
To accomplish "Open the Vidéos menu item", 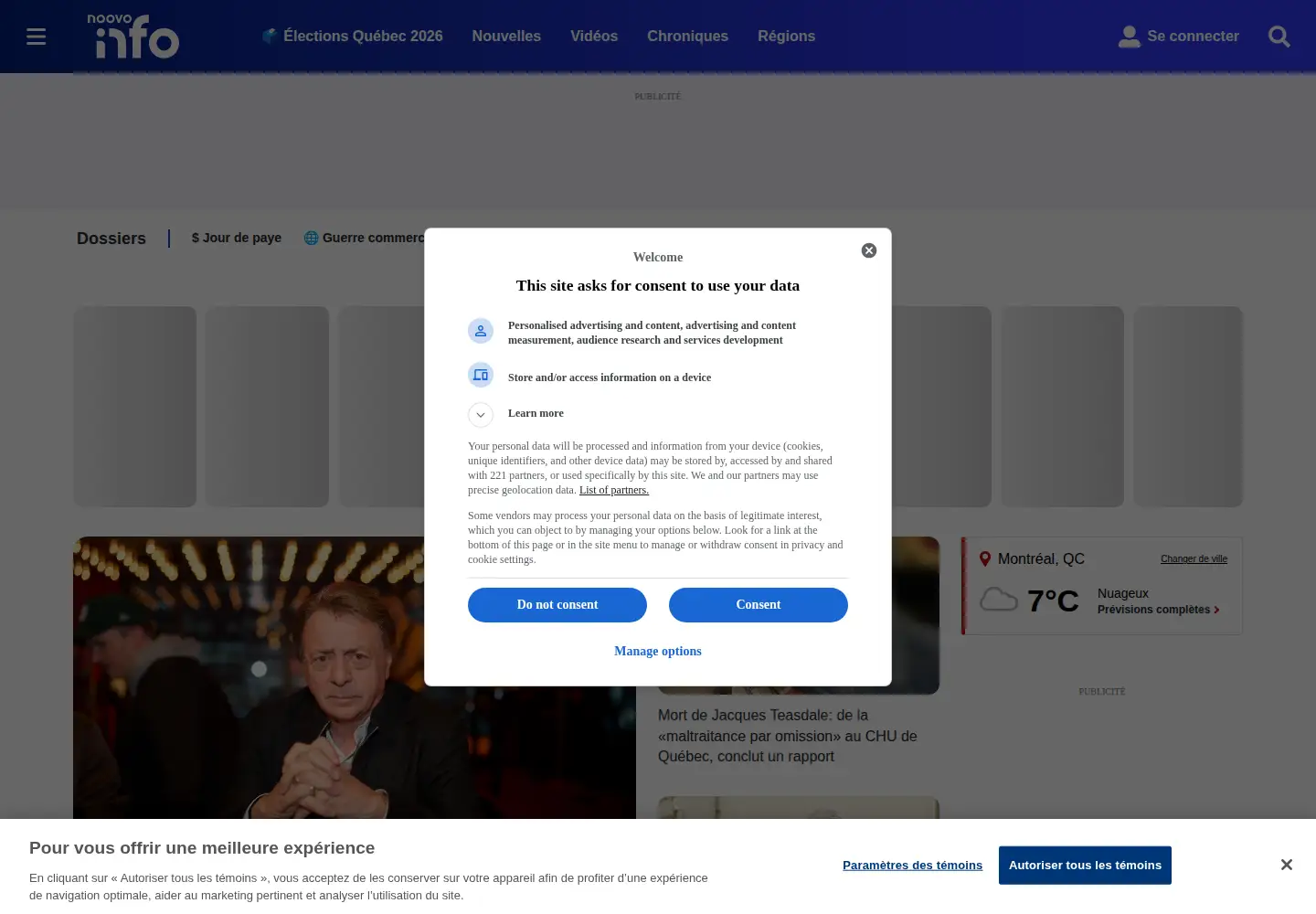I will 594,37.
